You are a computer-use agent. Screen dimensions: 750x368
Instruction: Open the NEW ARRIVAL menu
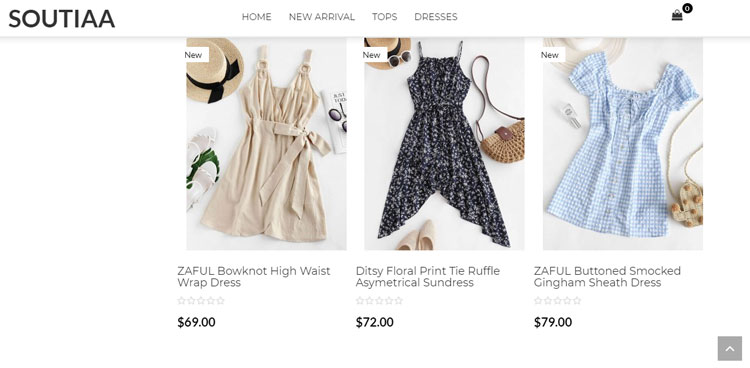click(321, 17)
